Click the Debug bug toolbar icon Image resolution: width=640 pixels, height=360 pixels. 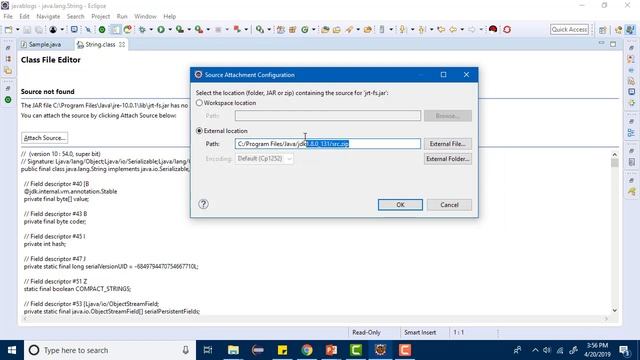click(x=142, y=29)
